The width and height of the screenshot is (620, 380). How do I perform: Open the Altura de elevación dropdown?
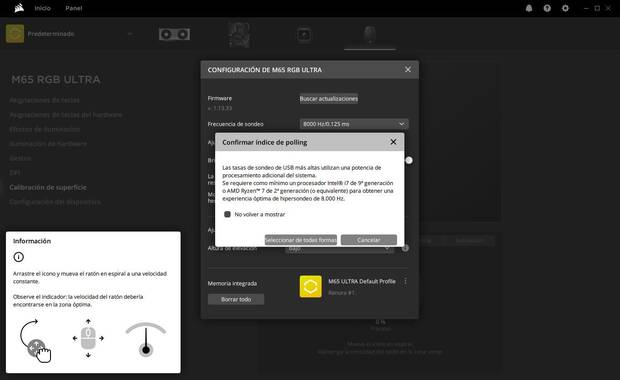(339, 249)
